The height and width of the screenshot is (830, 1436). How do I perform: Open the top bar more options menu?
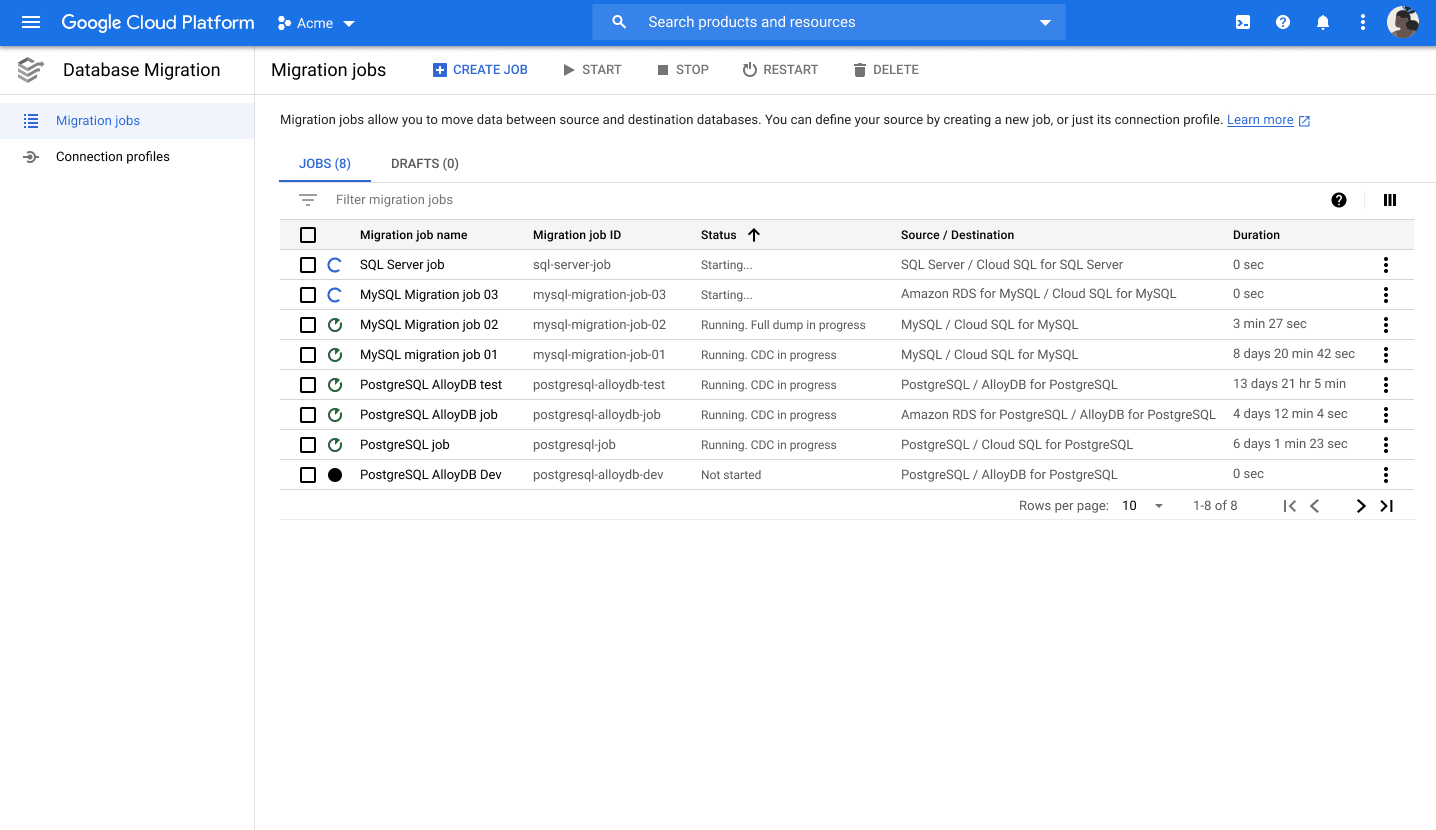click(1363, 22)
